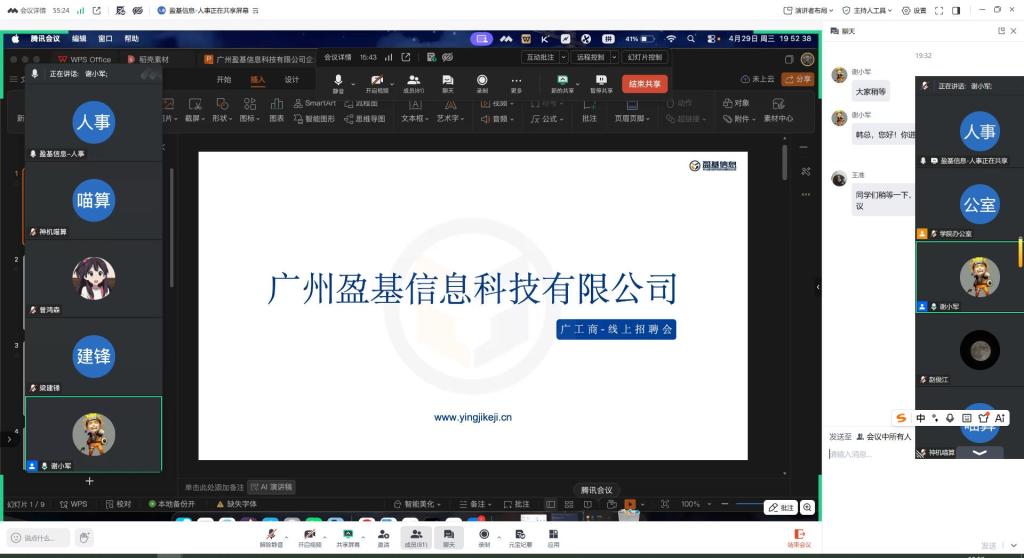Expand video options arrow beside 开启视频
The image size is (1024, 558).
click(x=326, y=536)
